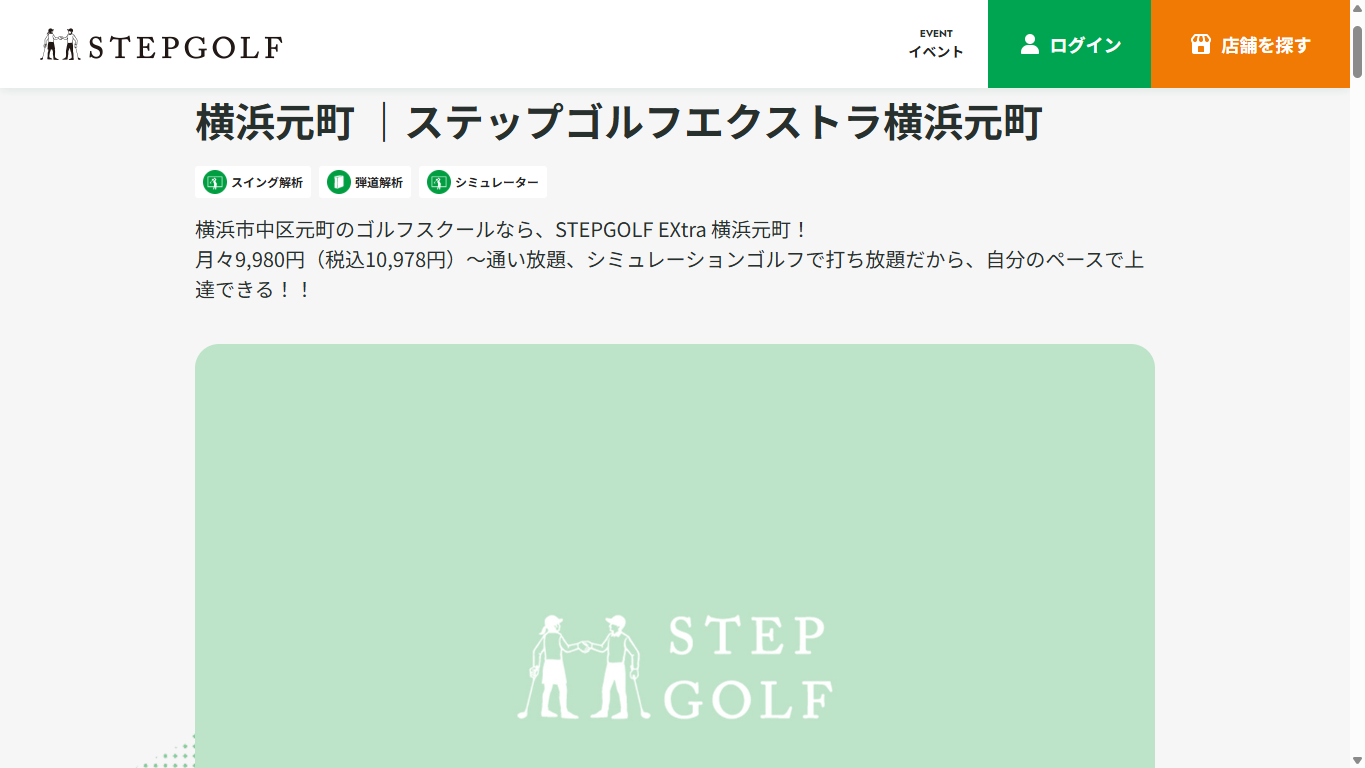Screen dimensions: 1365x768
Task: Click the text 横浜市中区元町のゴルフスクールなら
Action: (x=365, y=229)
